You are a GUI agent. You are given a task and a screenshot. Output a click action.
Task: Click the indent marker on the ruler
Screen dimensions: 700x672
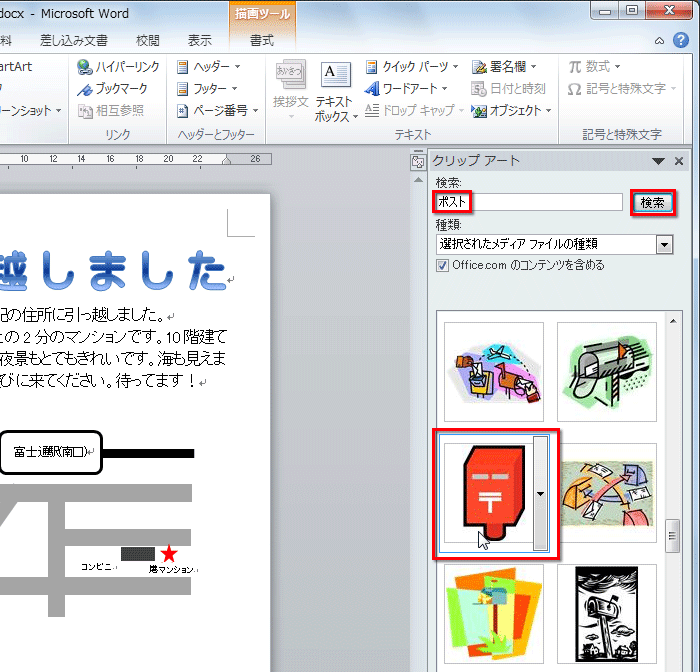[x=227, y=160]
